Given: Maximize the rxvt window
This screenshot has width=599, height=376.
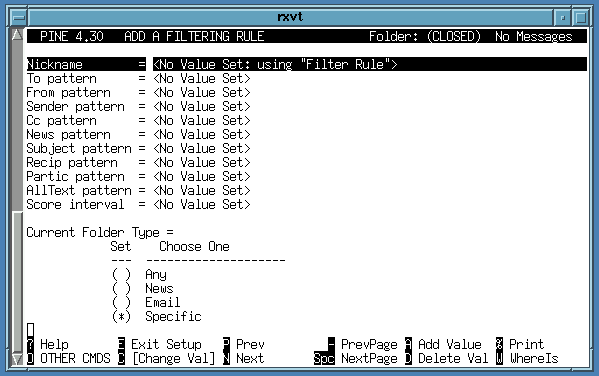Looking at the screenshot, I should click(x=581, y=17).
